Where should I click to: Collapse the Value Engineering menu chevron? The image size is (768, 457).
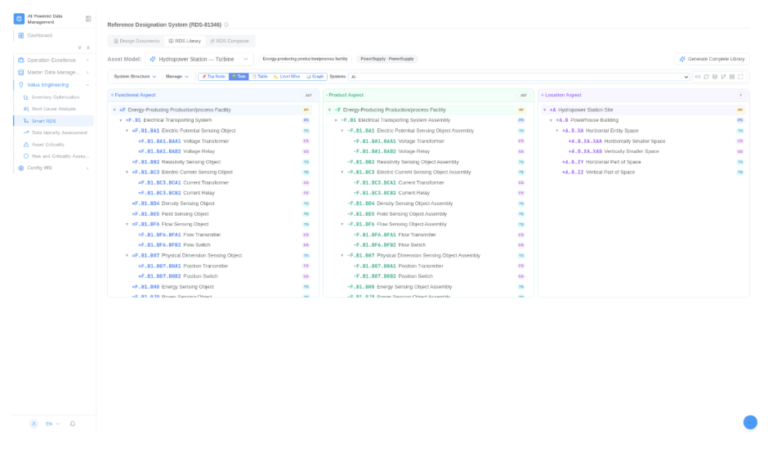(x=88, y=85)
